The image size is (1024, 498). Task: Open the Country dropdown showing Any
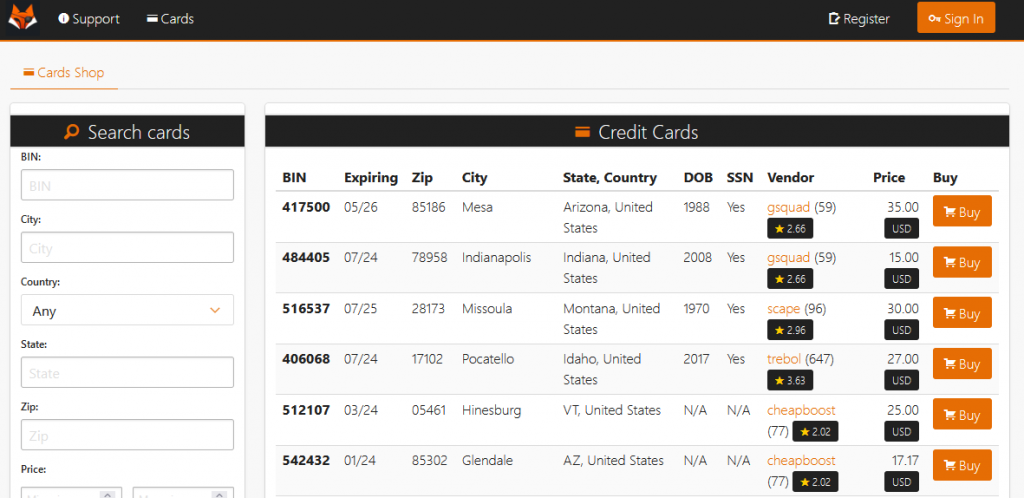pyautogui.click(x=127, y=310)
